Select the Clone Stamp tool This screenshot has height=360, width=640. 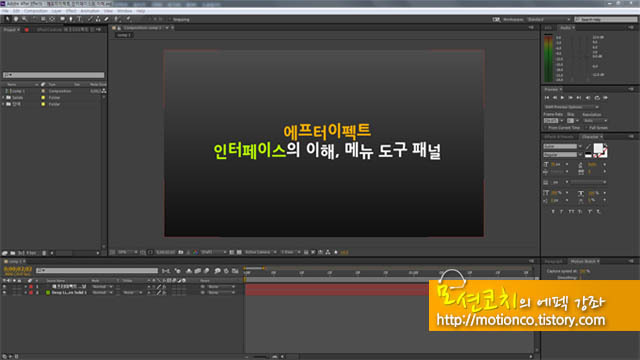click(98, 19)
